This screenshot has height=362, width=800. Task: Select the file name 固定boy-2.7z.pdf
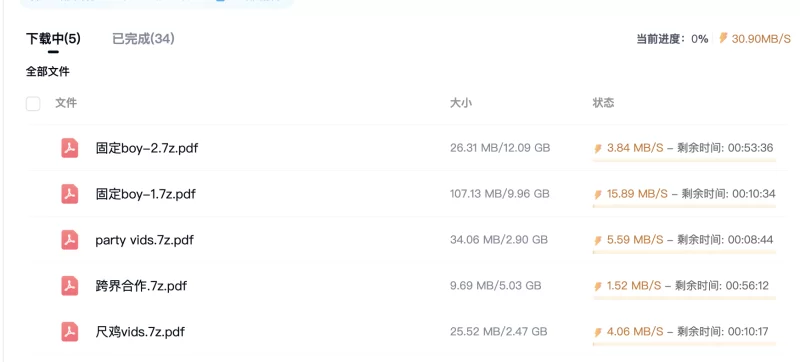[147, 148]
